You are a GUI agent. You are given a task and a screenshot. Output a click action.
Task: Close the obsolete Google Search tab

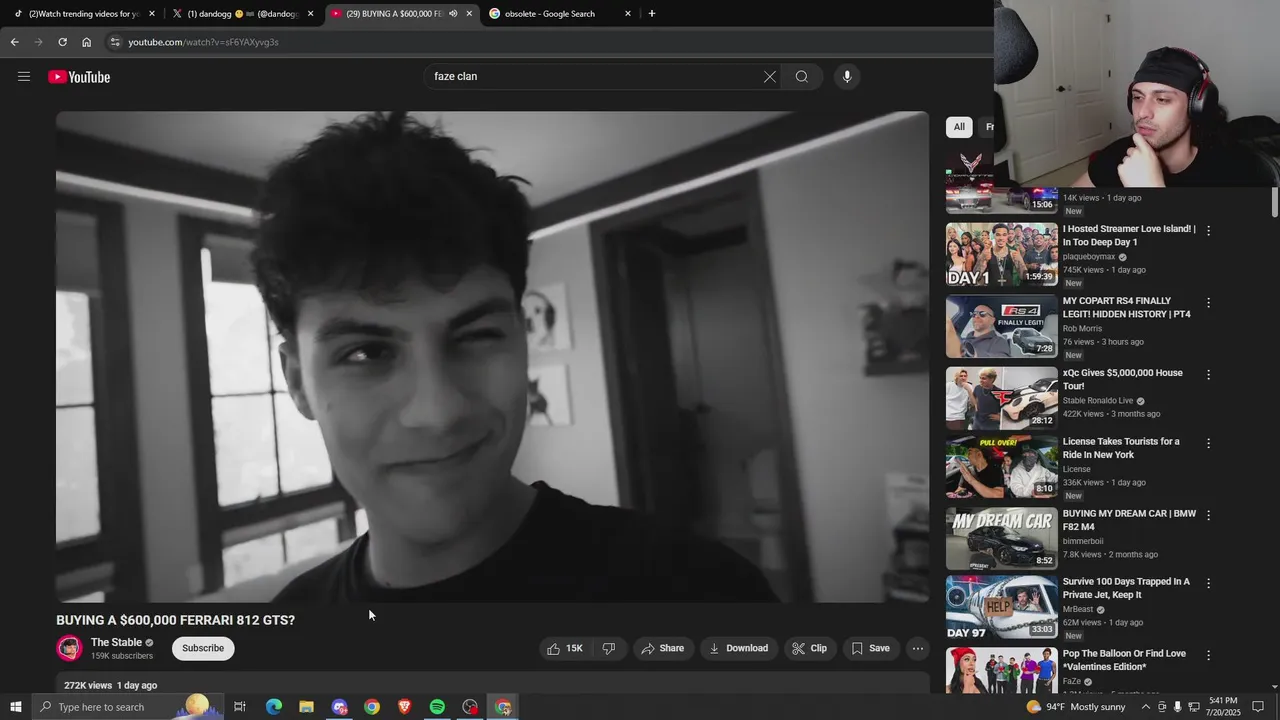tap(628, 14)
